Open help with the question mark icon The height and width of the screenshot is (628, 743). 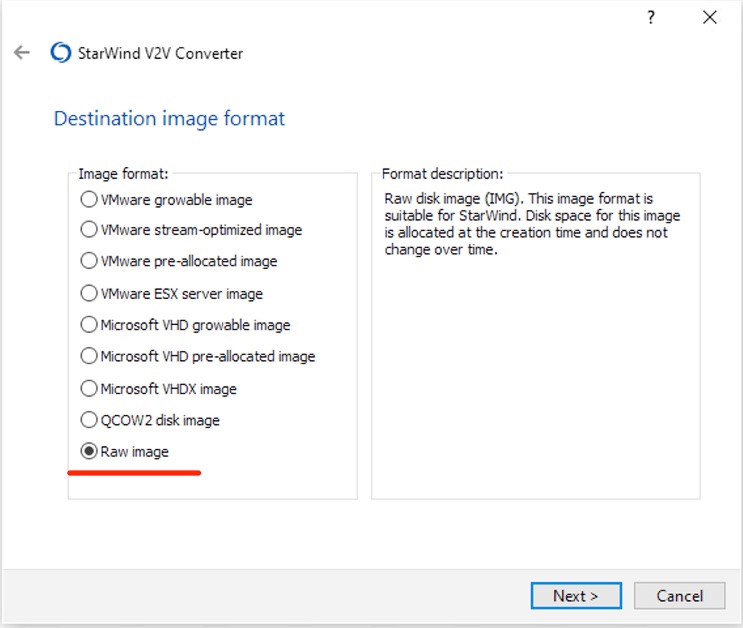click(x=651, y=17)
